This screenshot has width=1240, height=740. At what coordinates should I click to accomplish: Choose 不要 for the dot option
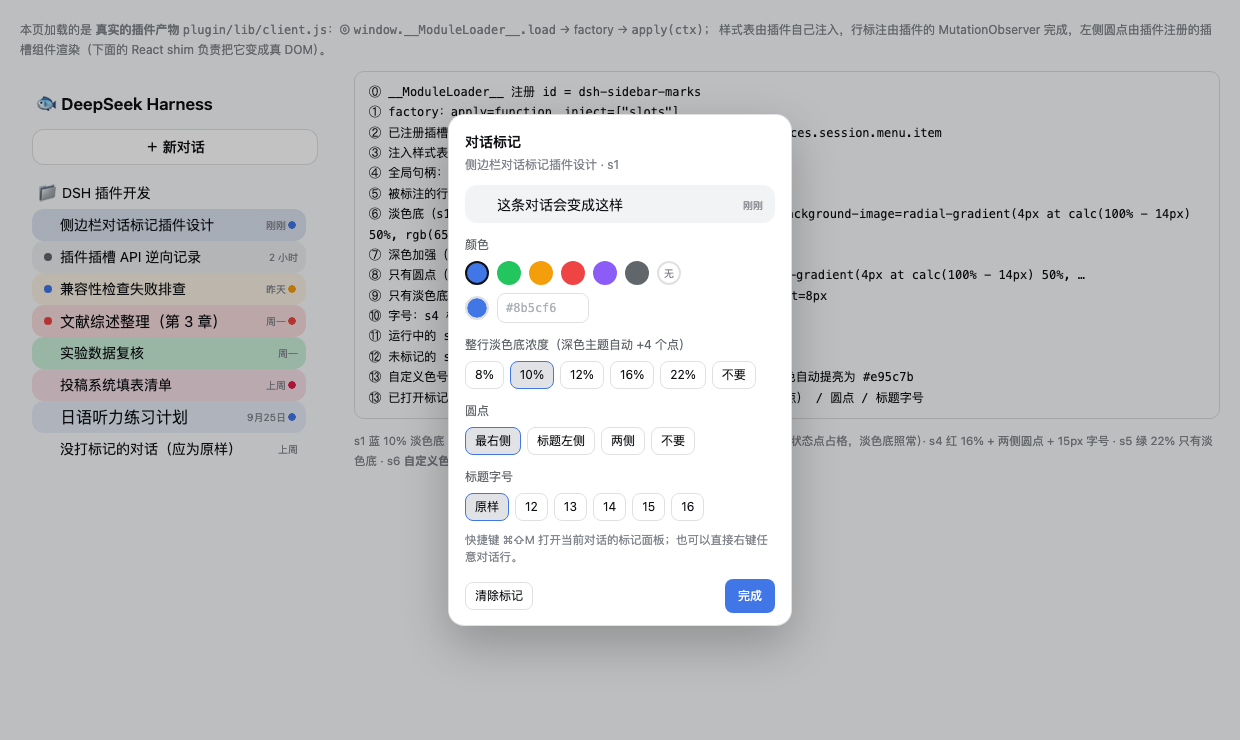pos(673,441)
